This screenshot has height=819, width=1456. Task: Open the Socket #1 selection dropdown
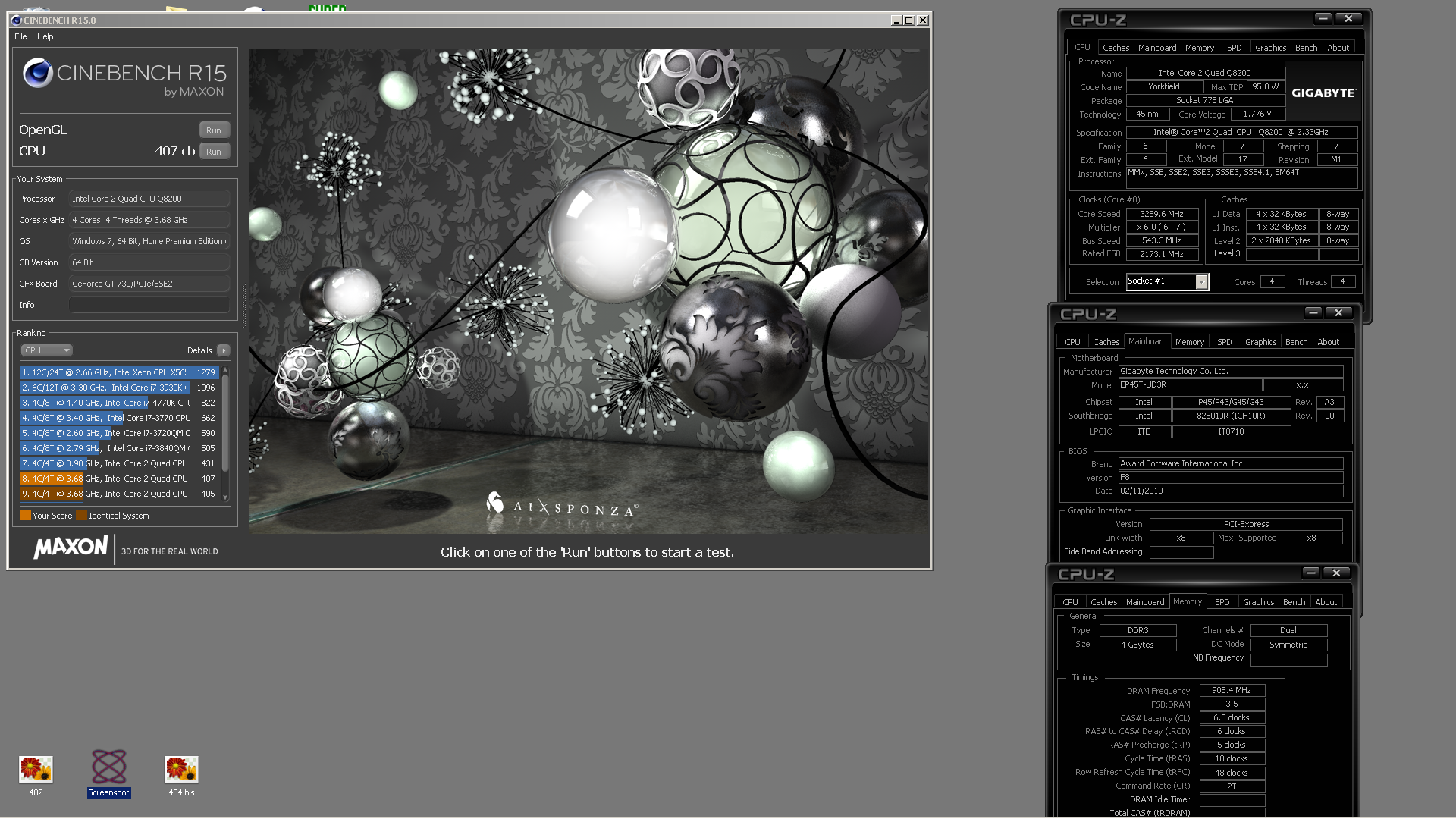coord(1201,282)
